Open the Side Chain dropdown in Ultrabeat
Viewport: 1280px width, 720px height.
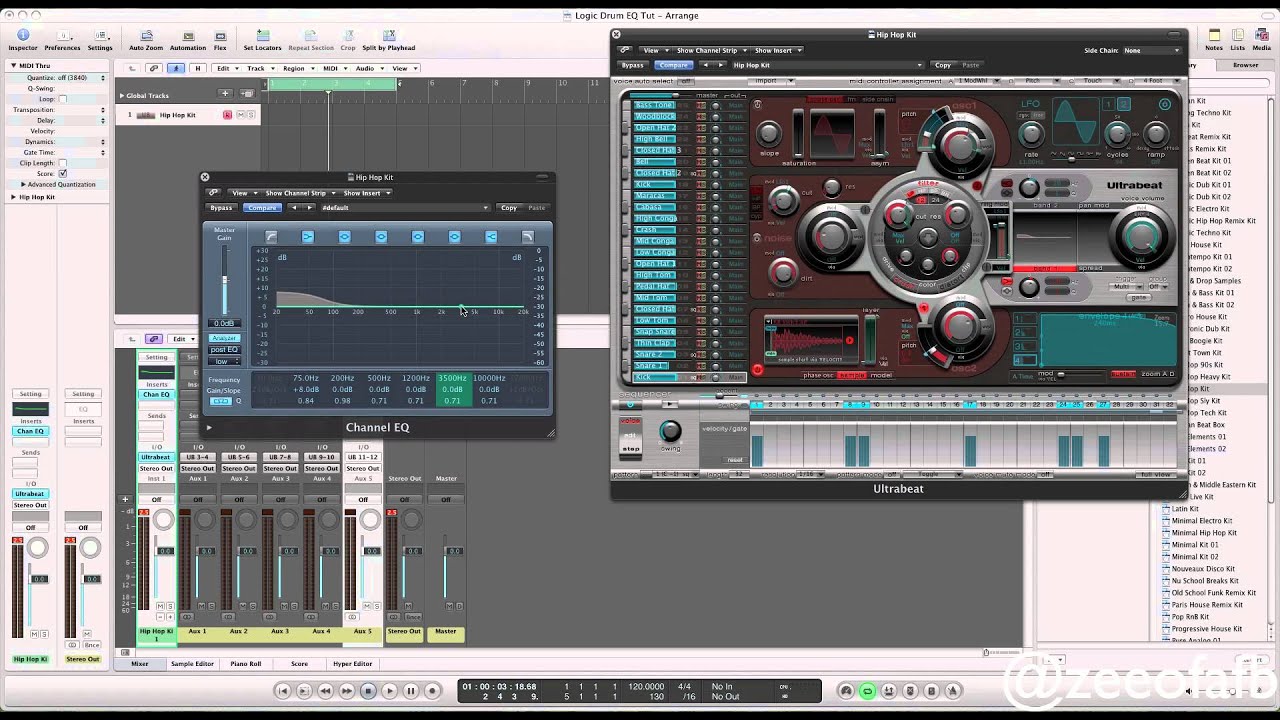[1151, 50]
